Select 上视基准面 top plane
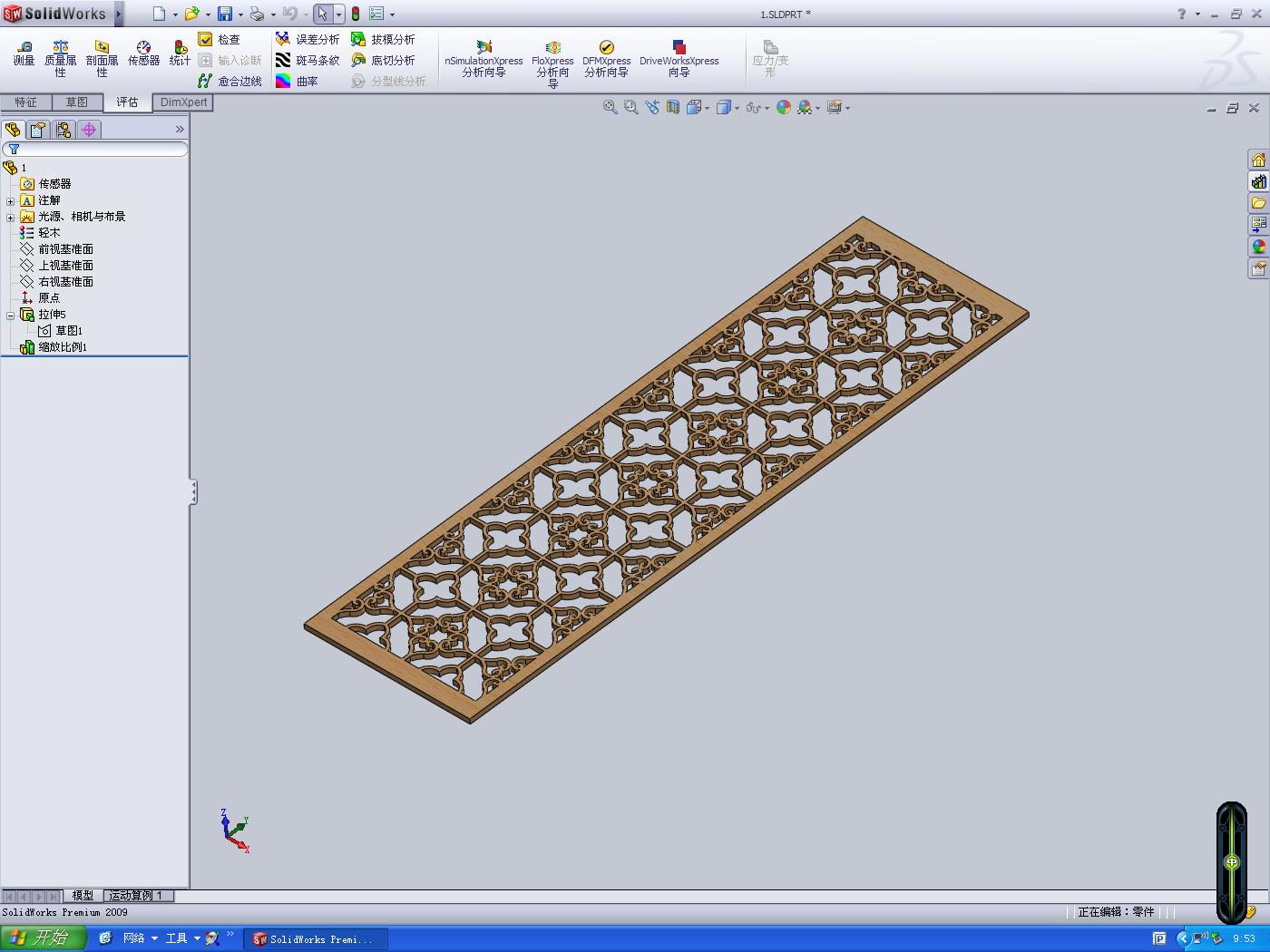This screenshot has width=1270, height=952. pyautogui.click(x=57, y=266)
